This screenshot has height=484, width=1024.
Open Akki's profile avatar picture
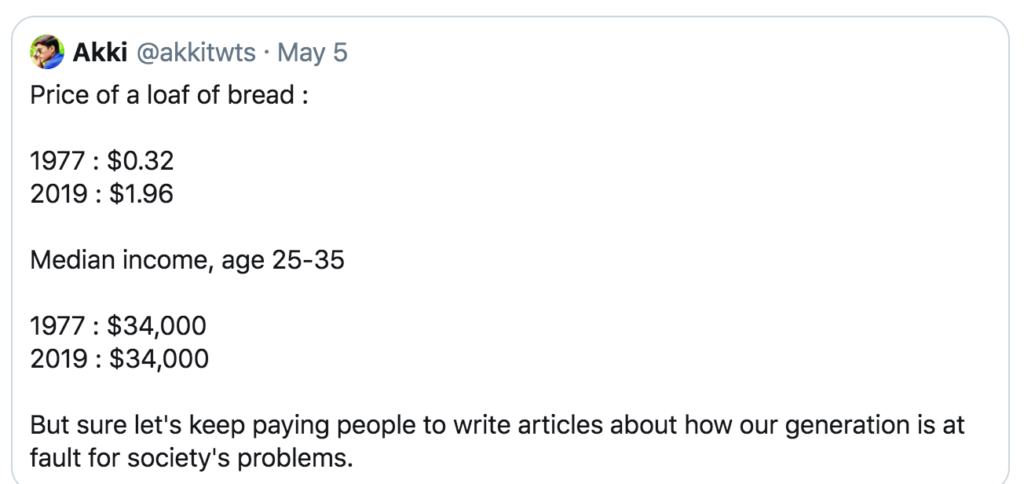[47, 52]
